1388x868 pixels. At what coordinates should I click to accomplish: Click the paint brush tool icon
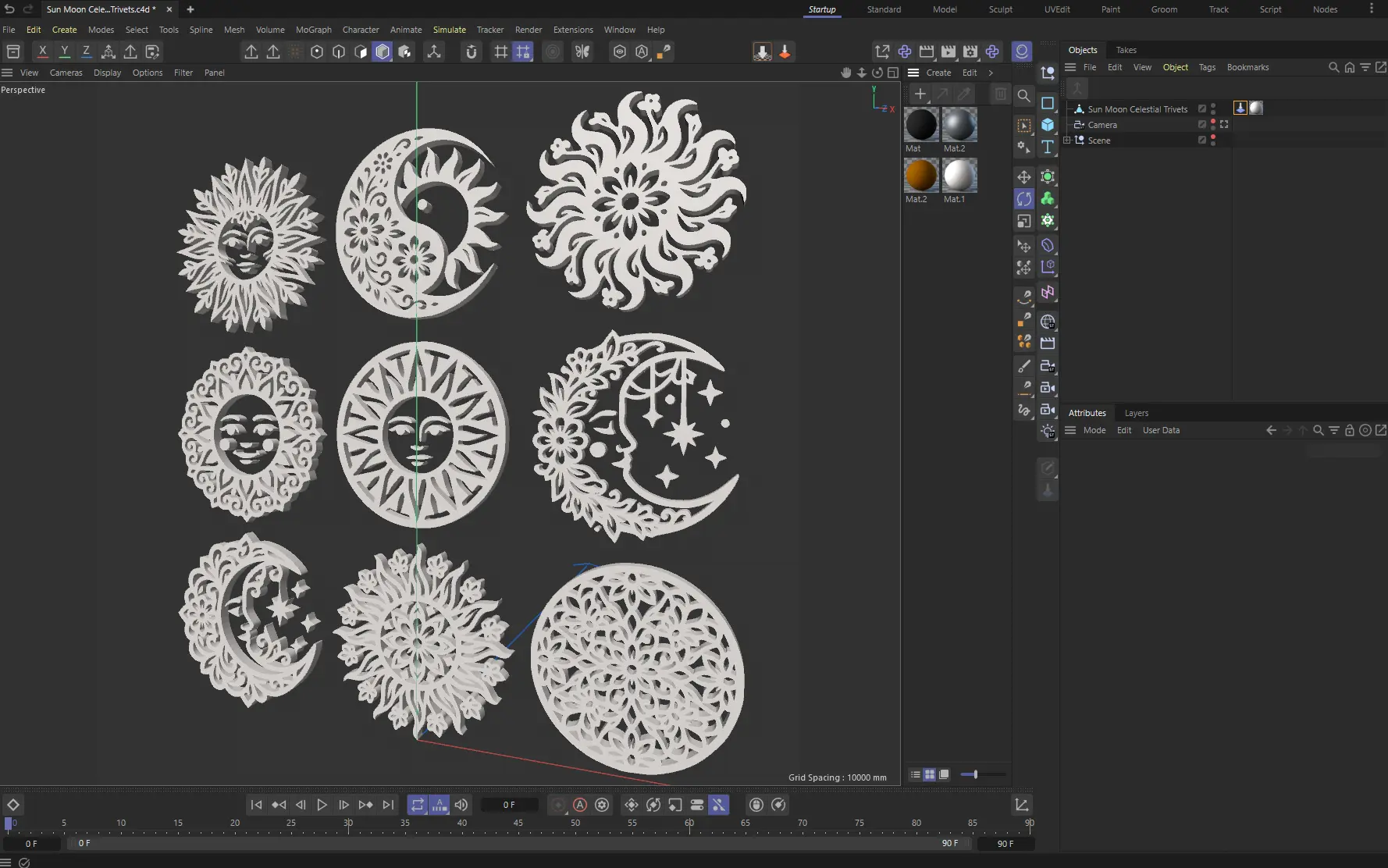pos(1024,366)
